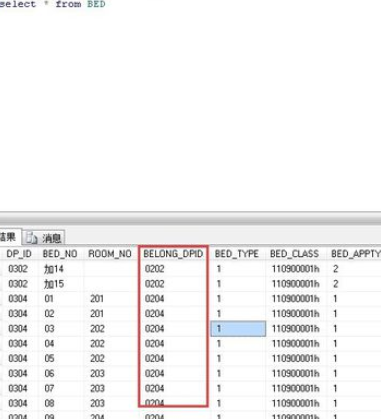Viewport: 381px width, 419px height.
Task: Click the BED_NO column header
Action: pyautogui.click(x=60, y=254)
